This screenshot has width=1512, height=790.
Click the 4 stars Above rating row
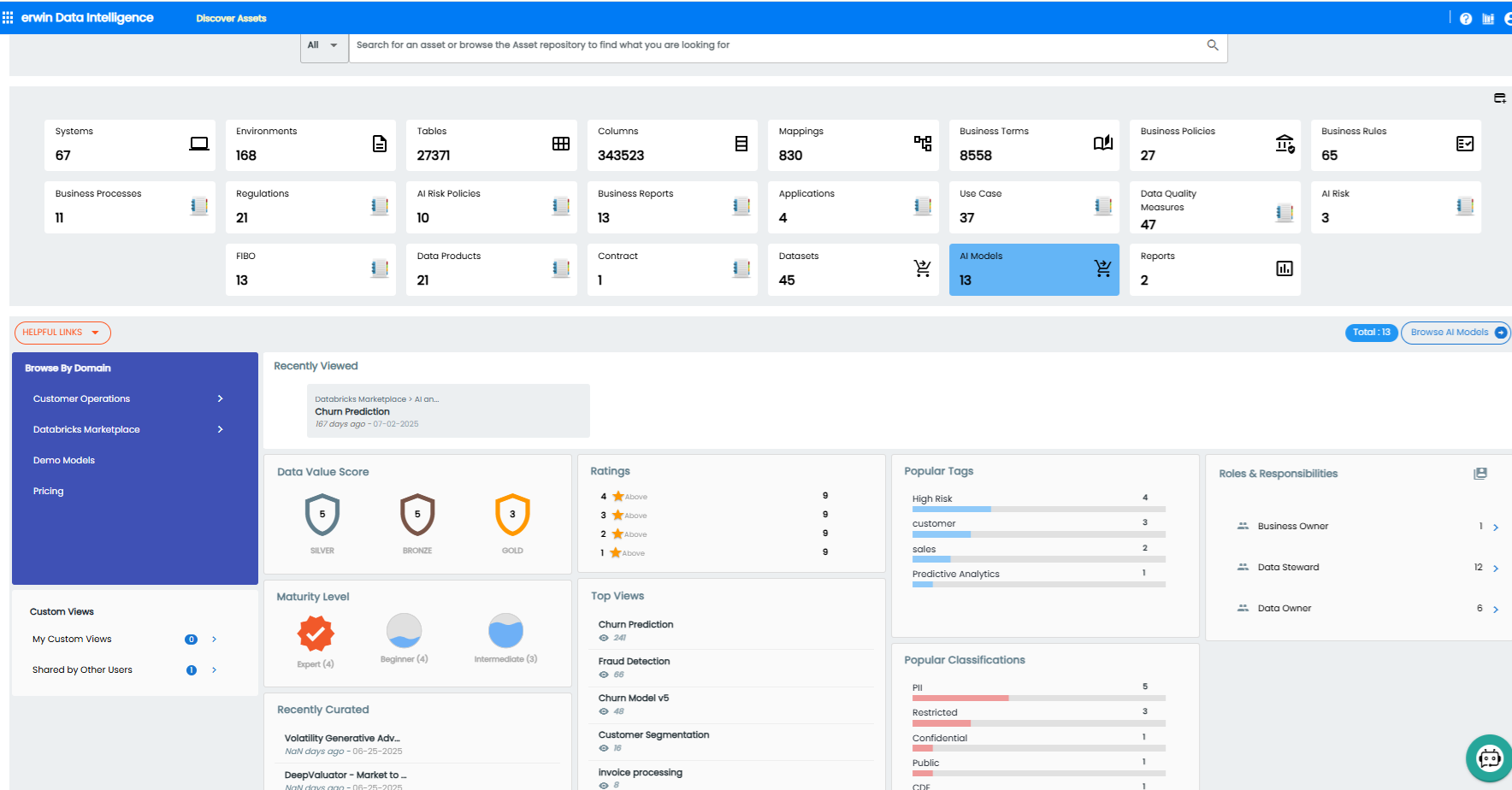click(715, 497)
